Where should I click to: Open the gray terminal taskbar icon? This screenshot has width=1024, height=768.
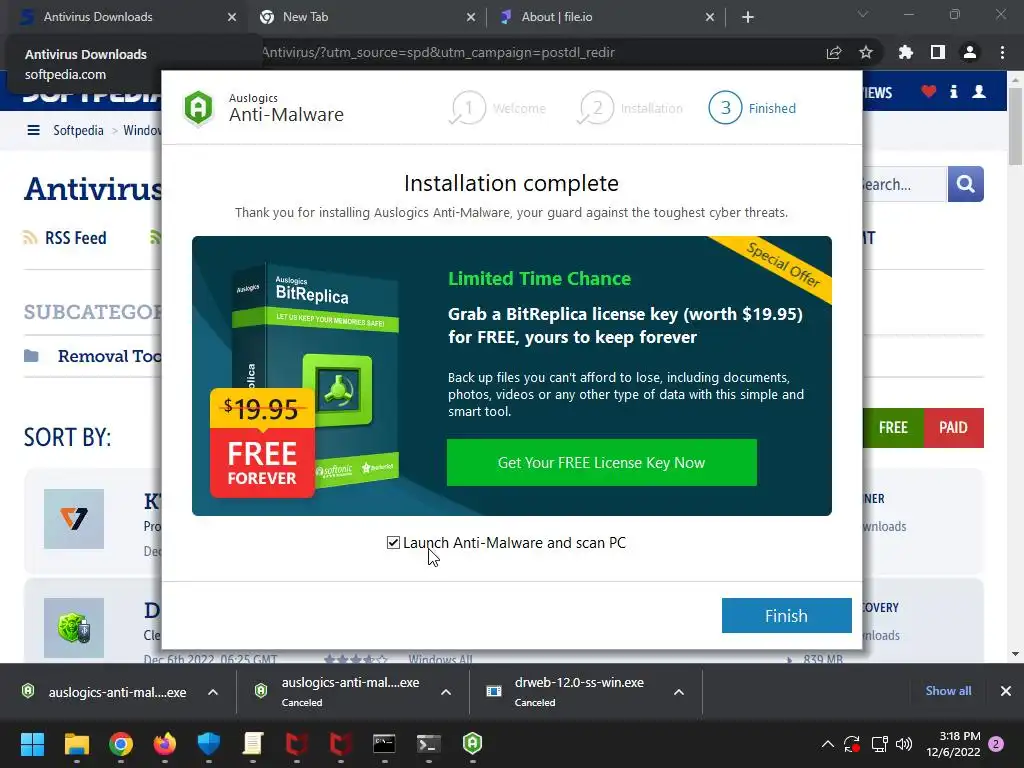coord(428,744)
